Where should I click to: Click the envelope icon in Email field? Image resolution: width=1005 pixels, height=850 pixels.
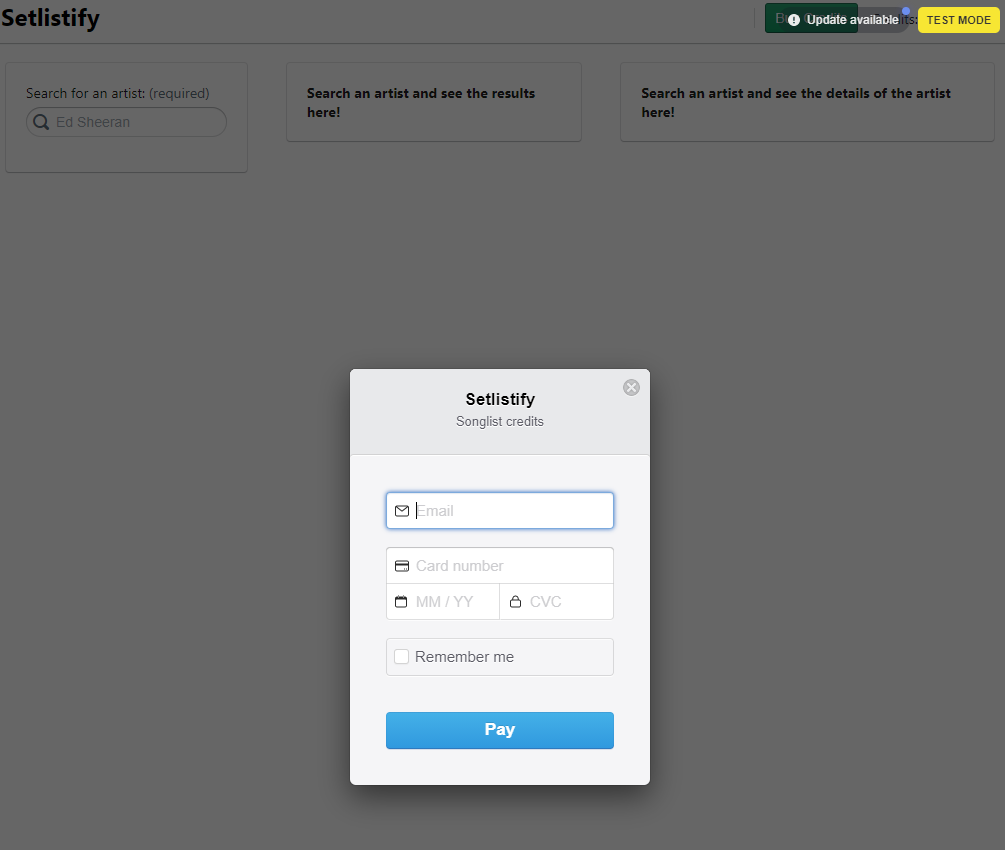point(402,511)
